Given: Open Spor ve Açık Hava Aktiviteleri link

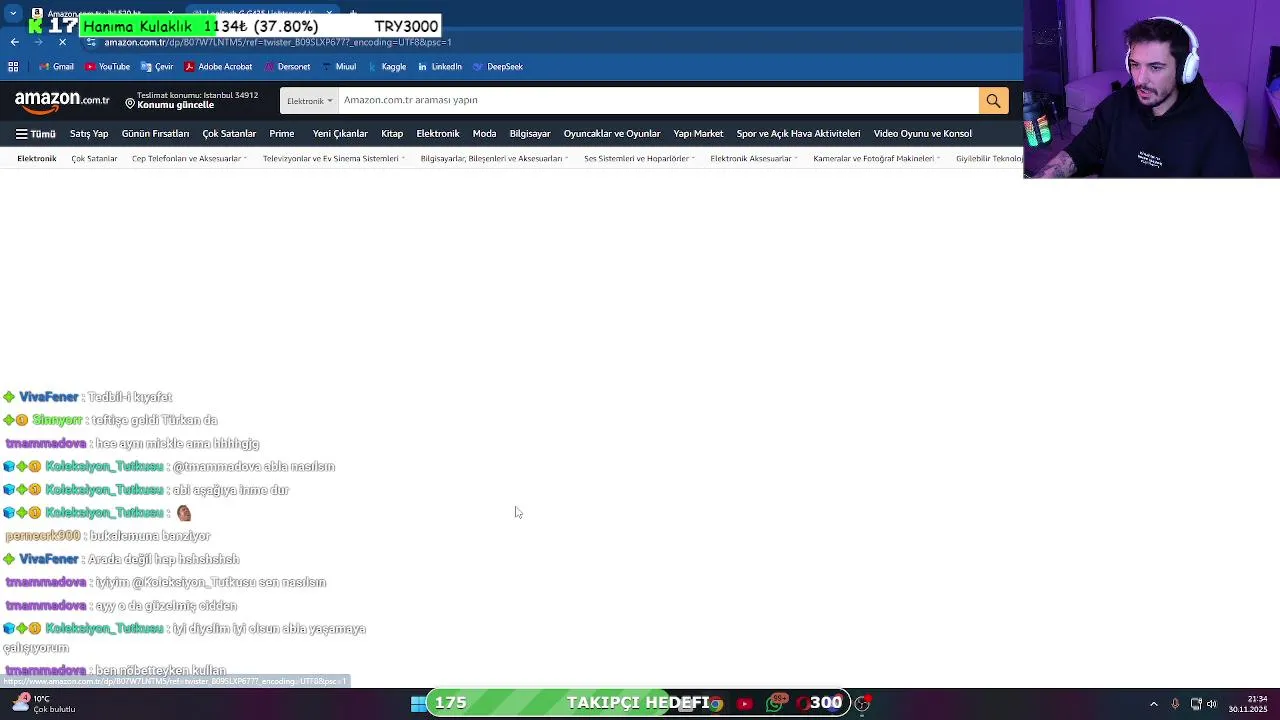Looking at the screenshot, I should pos(798,134).
